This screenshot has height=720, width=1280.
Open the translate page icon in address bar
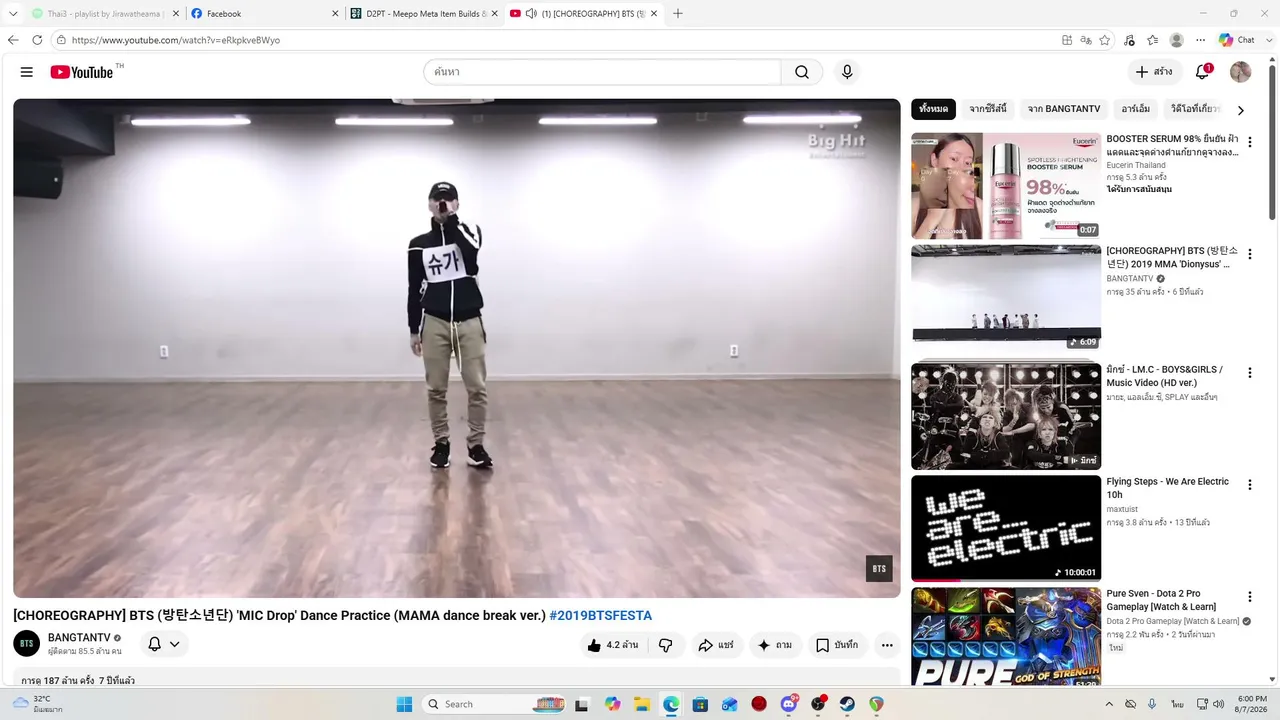[1086, 40]
